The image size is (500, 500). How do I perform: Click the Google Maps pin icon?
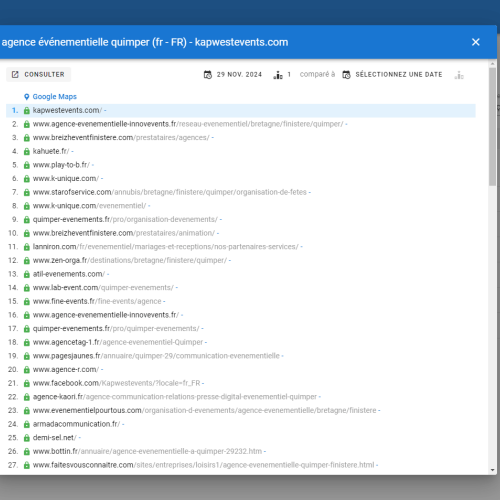tap(27, 97)
